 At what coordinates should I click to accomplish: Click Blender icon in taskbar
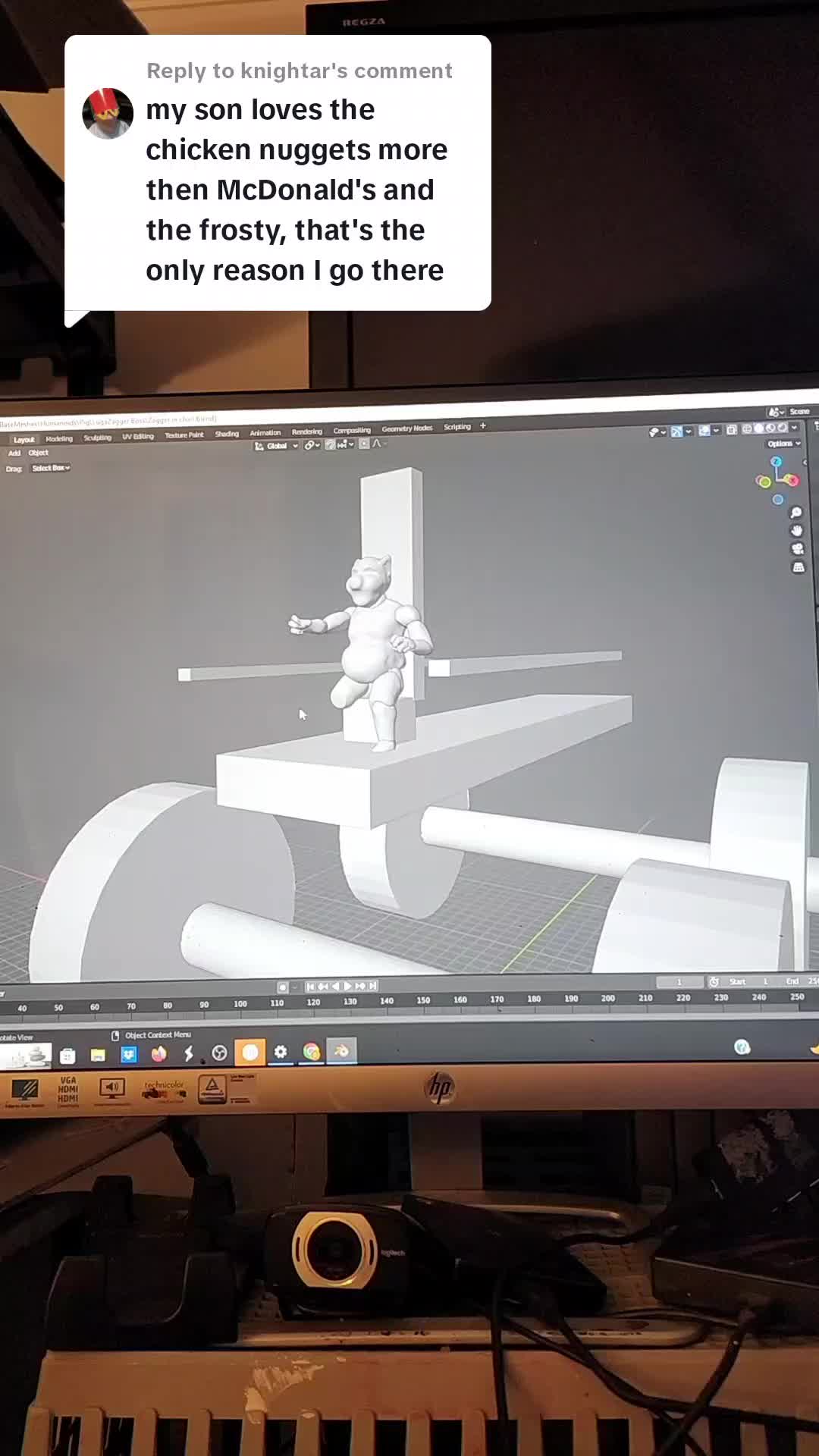tap(341, 1050)
